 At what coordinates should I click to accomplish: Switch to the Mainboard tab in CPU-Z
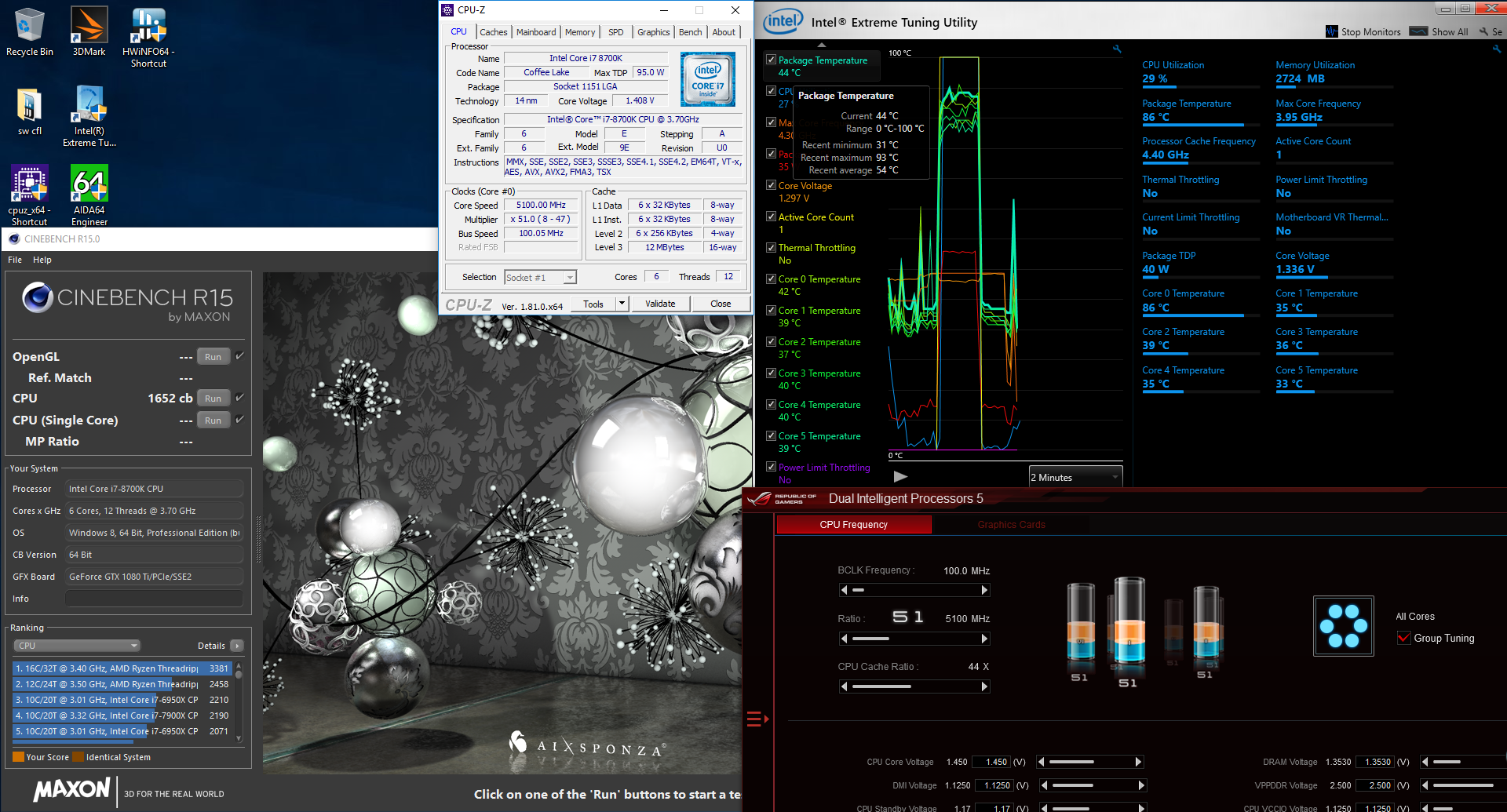click(x=536, y=32)
